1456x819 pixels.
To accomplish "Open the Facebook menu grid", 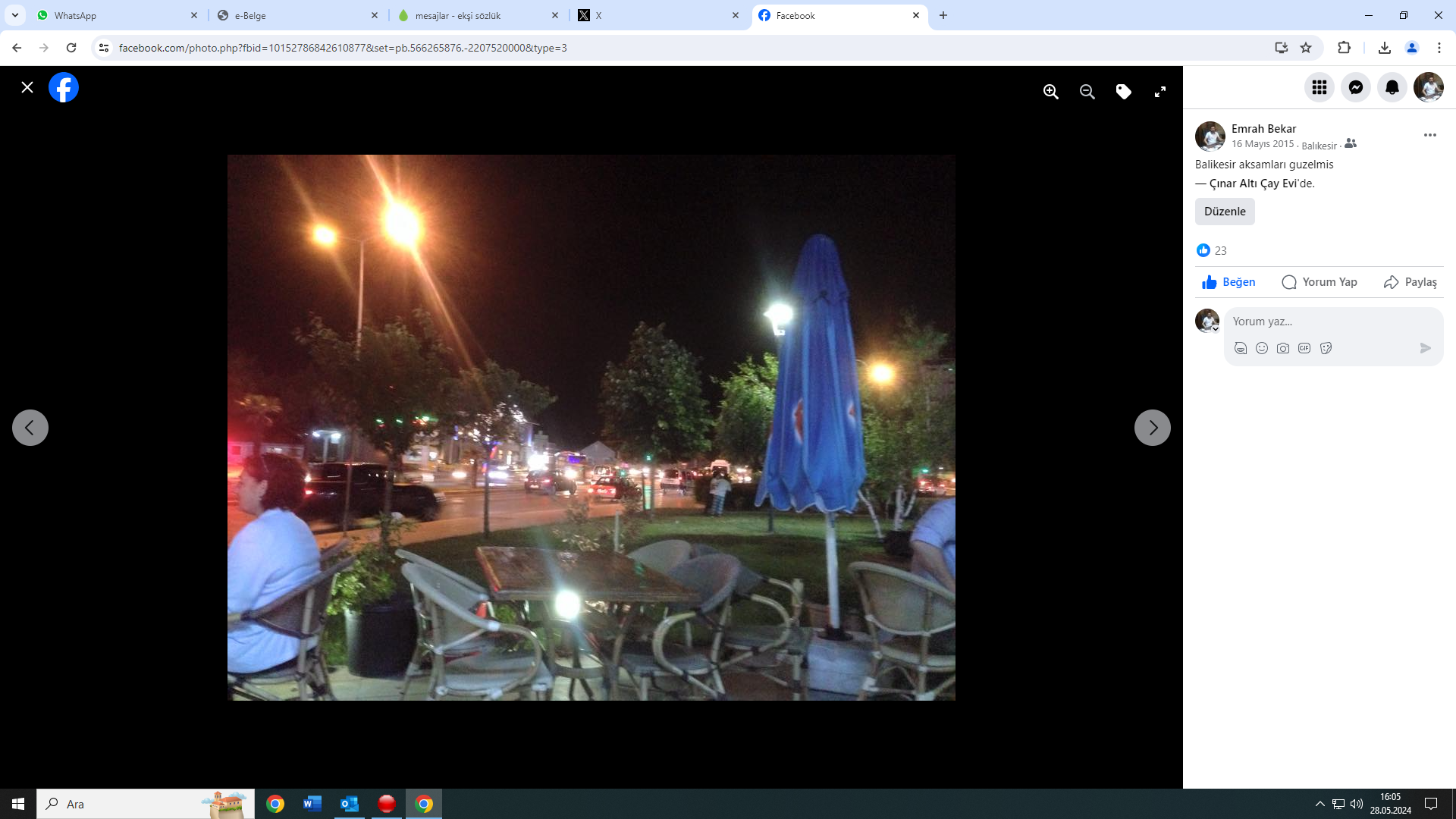I will [x=1319, y=87].
